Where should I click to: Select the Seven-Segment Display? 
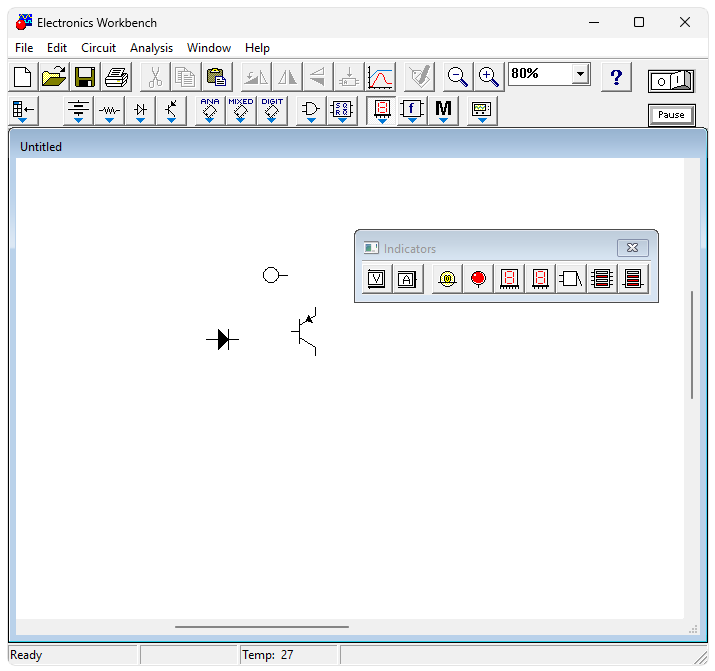[509, 279]
